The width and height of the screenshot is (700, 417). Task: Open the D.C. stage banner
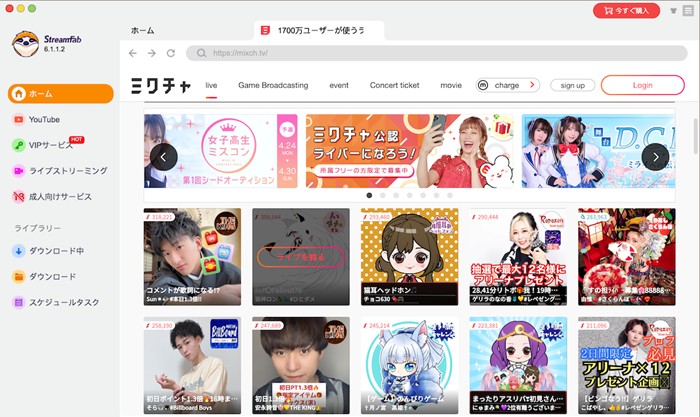[x=598, y=151]
